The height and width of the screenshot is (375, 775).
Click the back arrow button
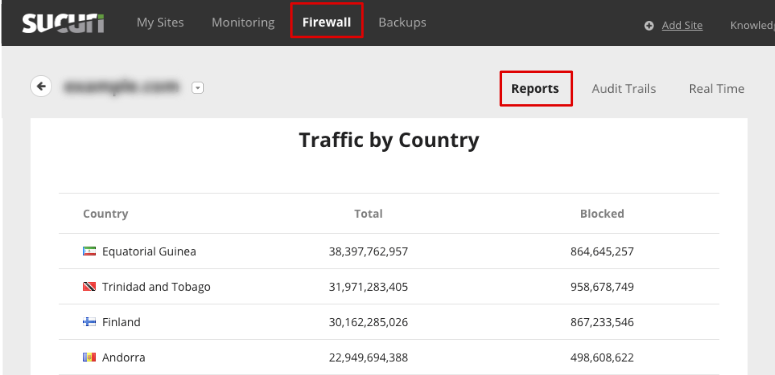tap(42, 86)
